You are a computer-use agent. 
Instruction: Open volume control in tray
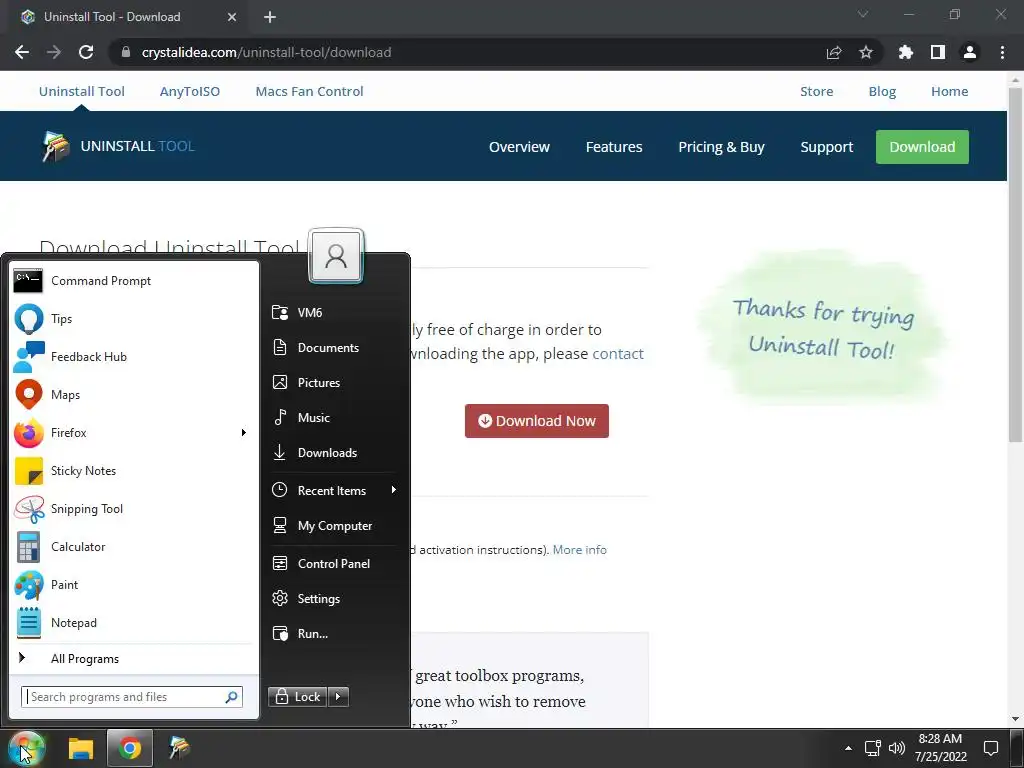tap(897, 748)
